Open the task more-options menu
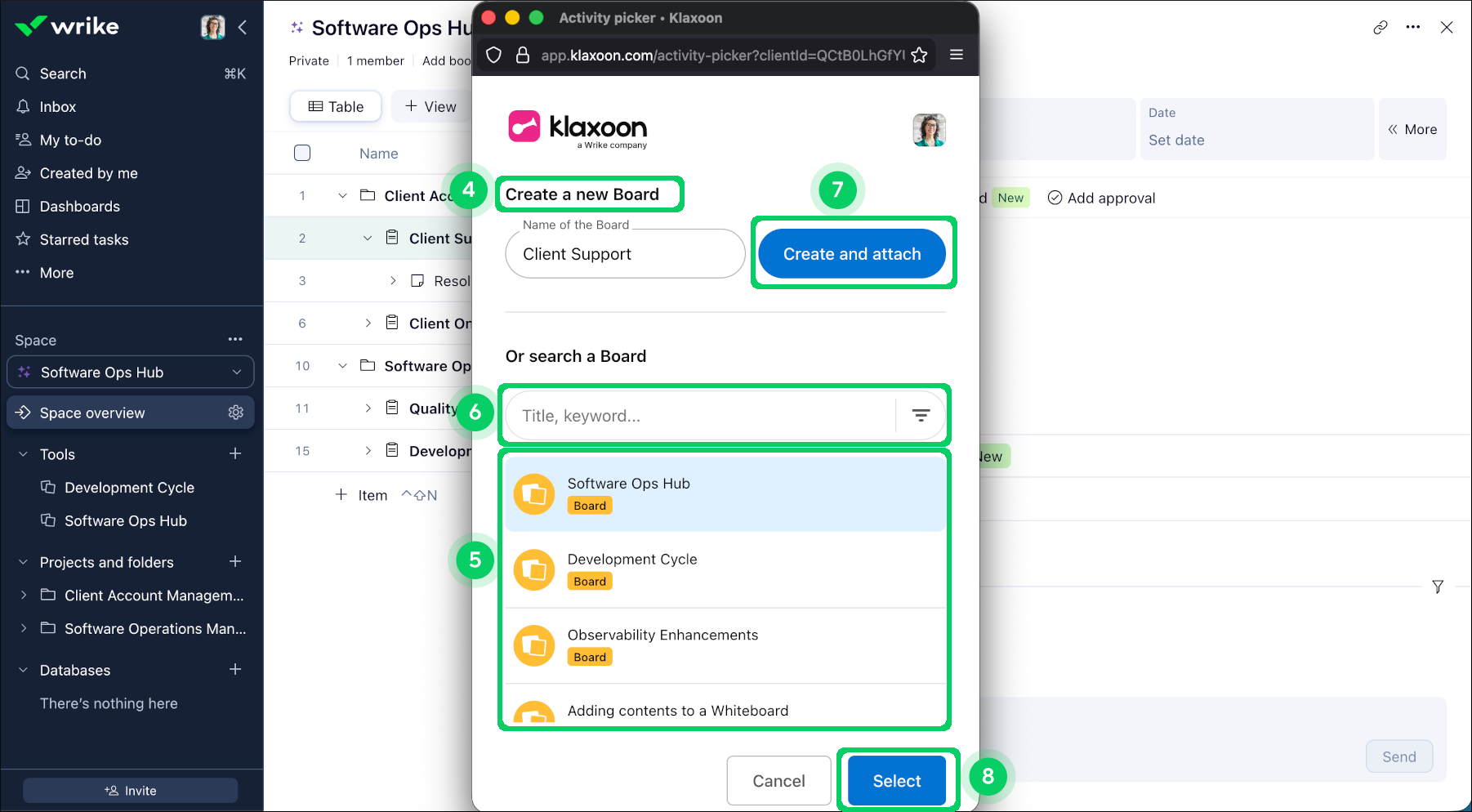The width and height of the screenshot is (1472, 812). (x=1413, y=28)
